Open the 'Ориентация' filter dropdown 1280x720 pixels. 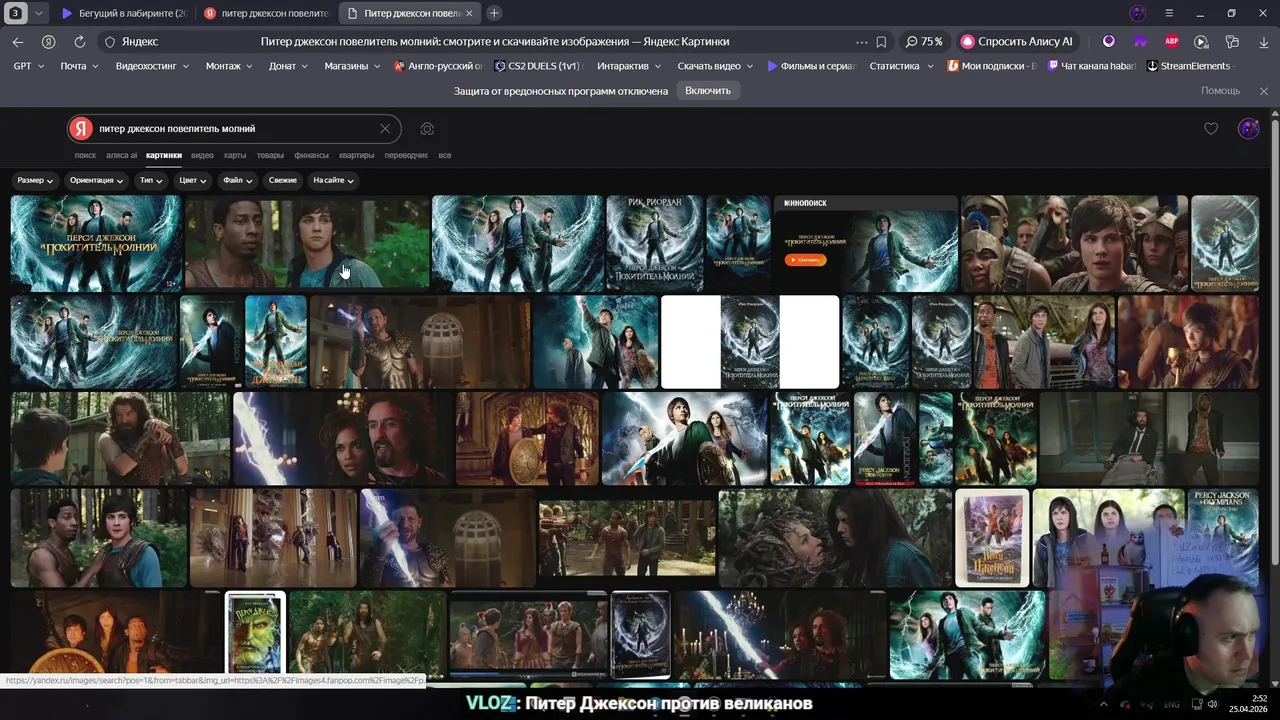97,181
